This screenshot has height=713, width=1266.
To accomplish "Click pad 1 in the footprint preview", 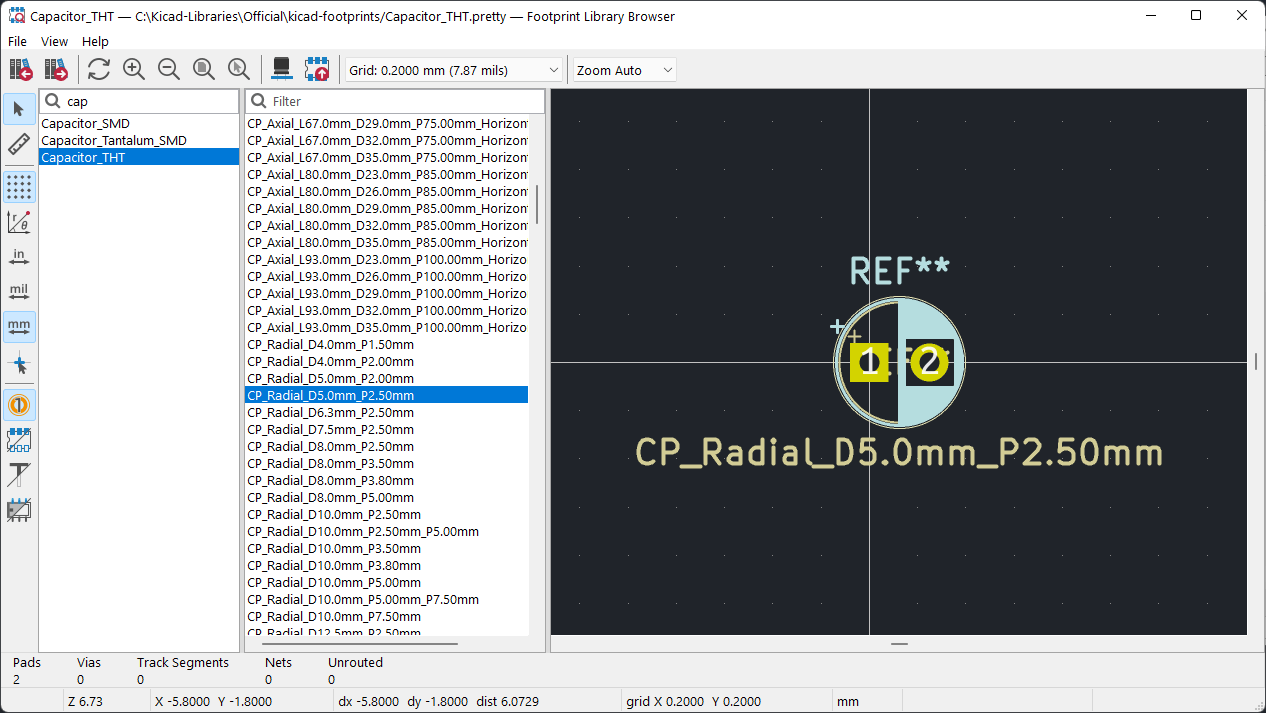I will [869, 362].
